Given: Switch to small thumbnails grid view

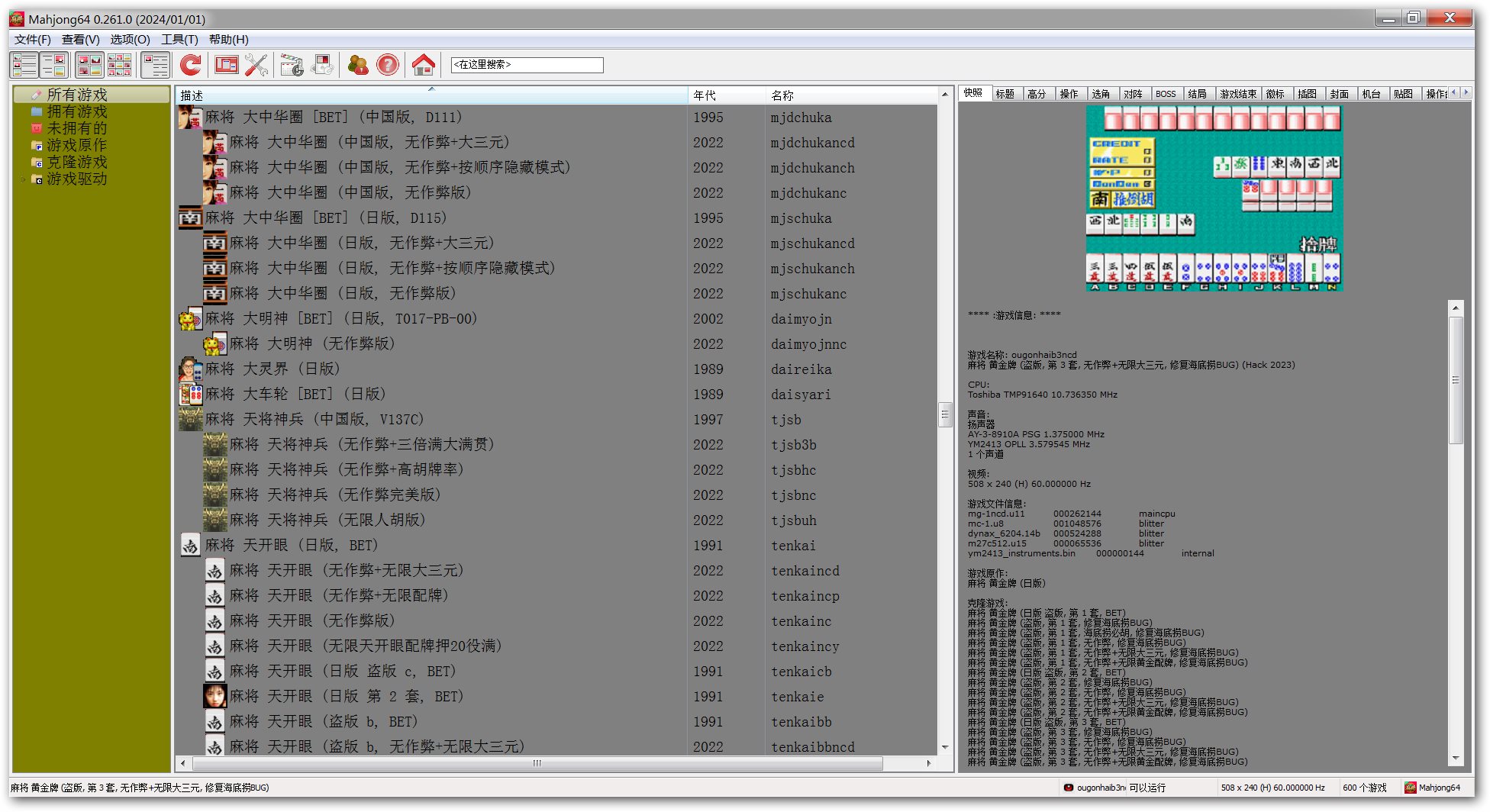Looking at the screenshot, I should tap(119, 65).
